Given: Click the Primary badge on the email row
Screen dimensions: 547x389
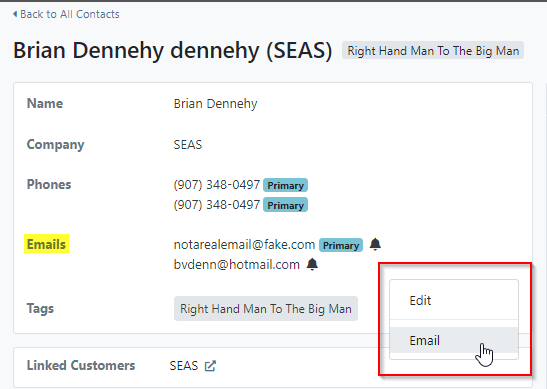Looking at the screenshot, I should (340, 245).
